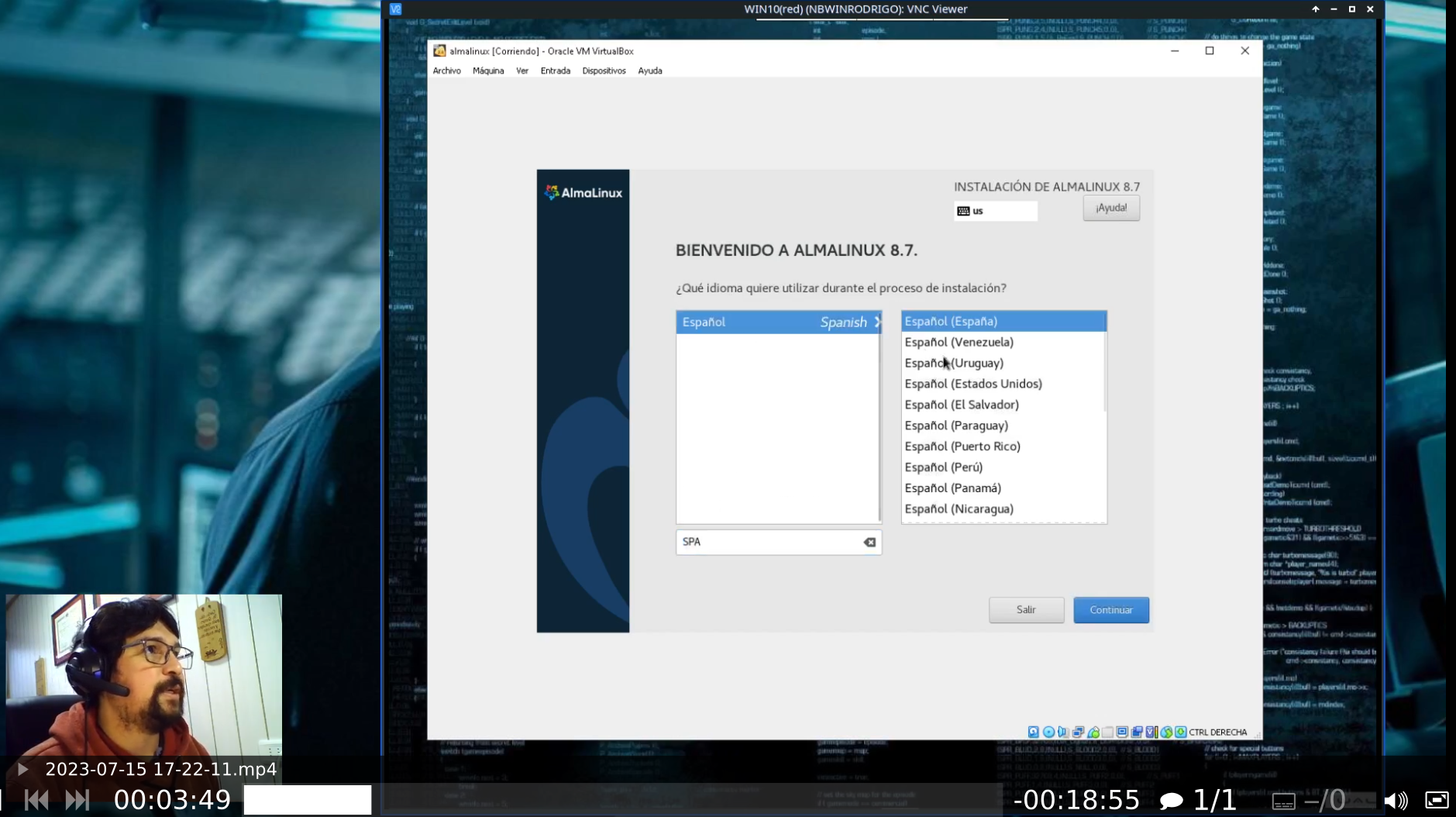
Task: Click the volume speaker icon in the player
Action: [x=1396, y=800]
